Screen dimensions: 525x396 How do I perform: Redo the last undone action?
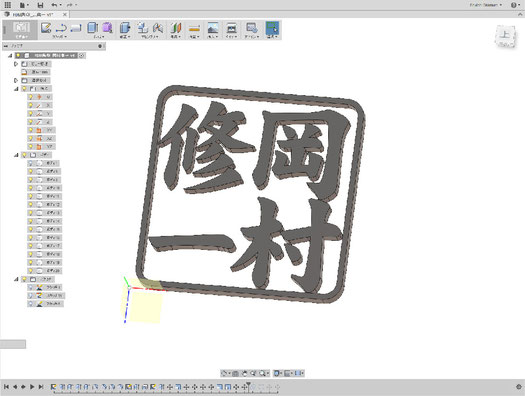(69, 5)
